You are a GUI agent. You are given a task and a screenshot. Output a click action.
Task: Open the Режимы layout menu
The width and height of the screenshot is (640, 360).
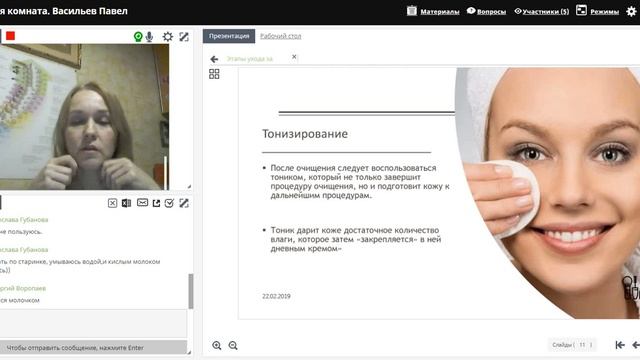[604, 12]
